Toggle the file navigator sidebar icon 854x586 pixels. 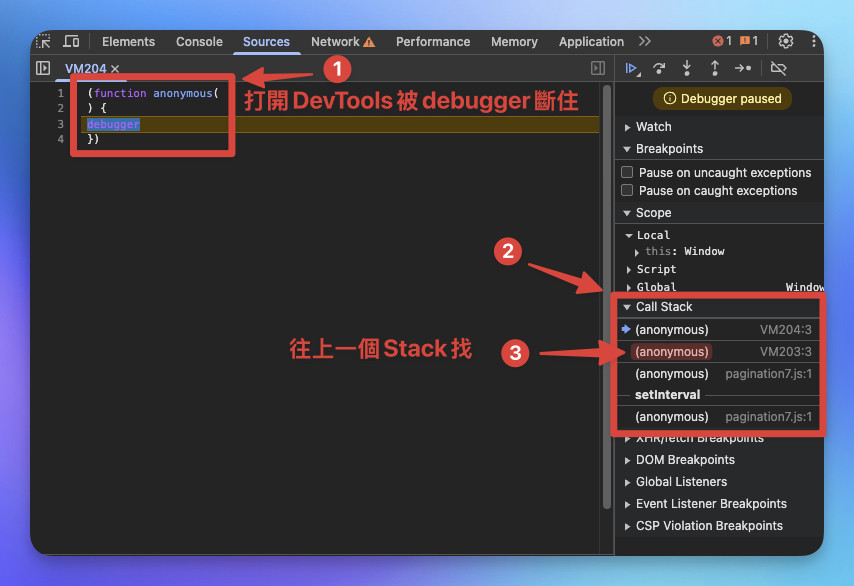coord(43,68)
